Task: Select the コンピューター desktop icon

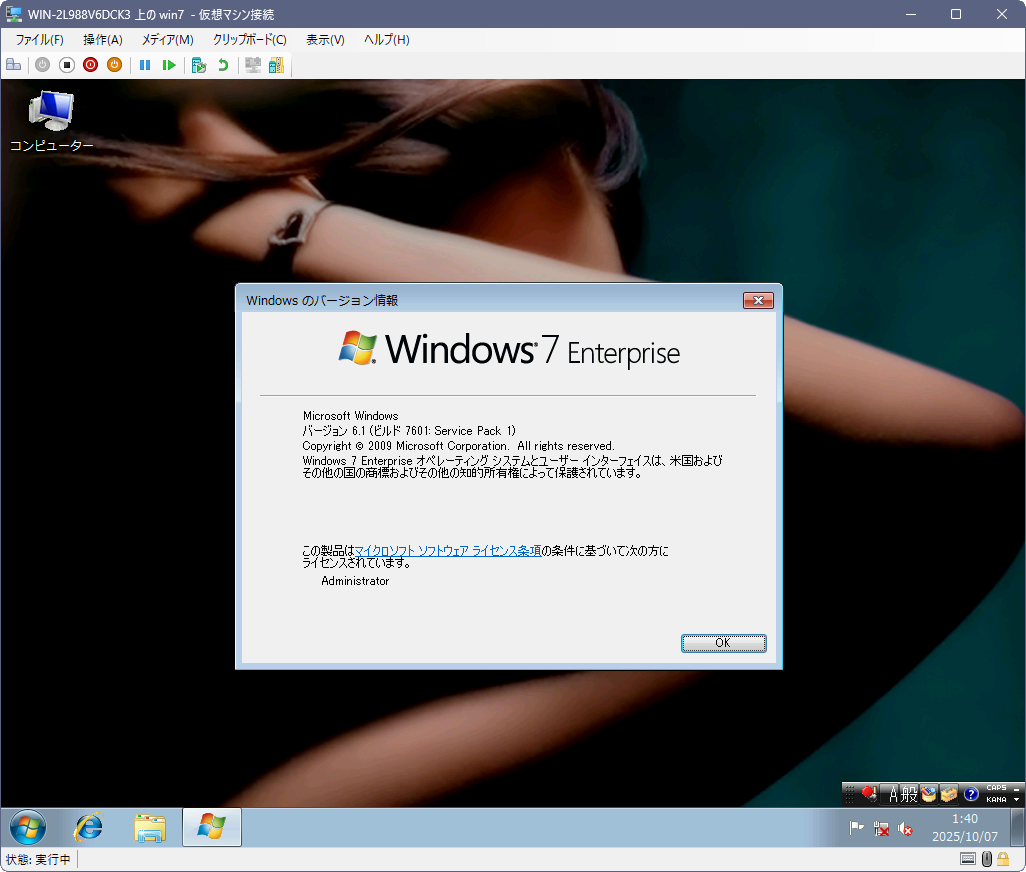Action: [x=51, y=121]
